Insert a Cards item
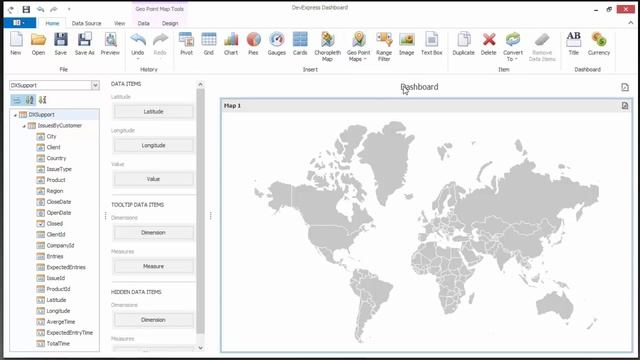 300,43
